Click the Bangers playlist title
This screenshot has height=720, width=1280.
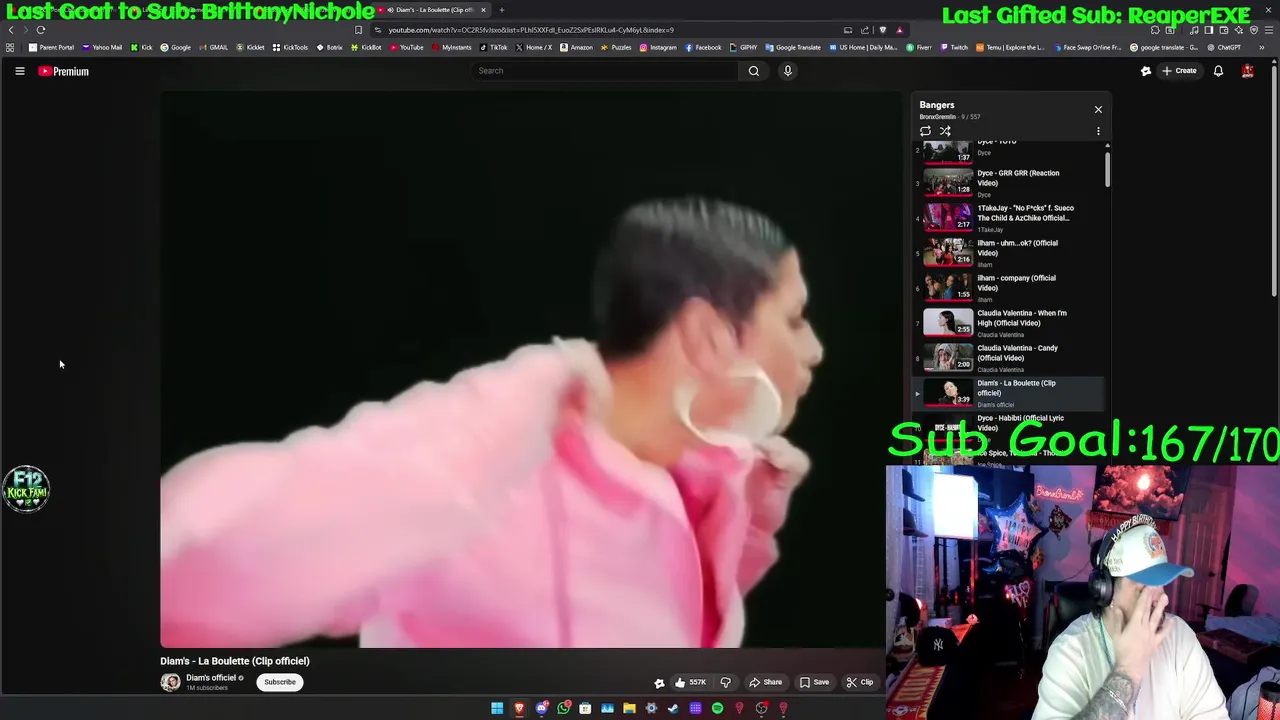(937, 105)
